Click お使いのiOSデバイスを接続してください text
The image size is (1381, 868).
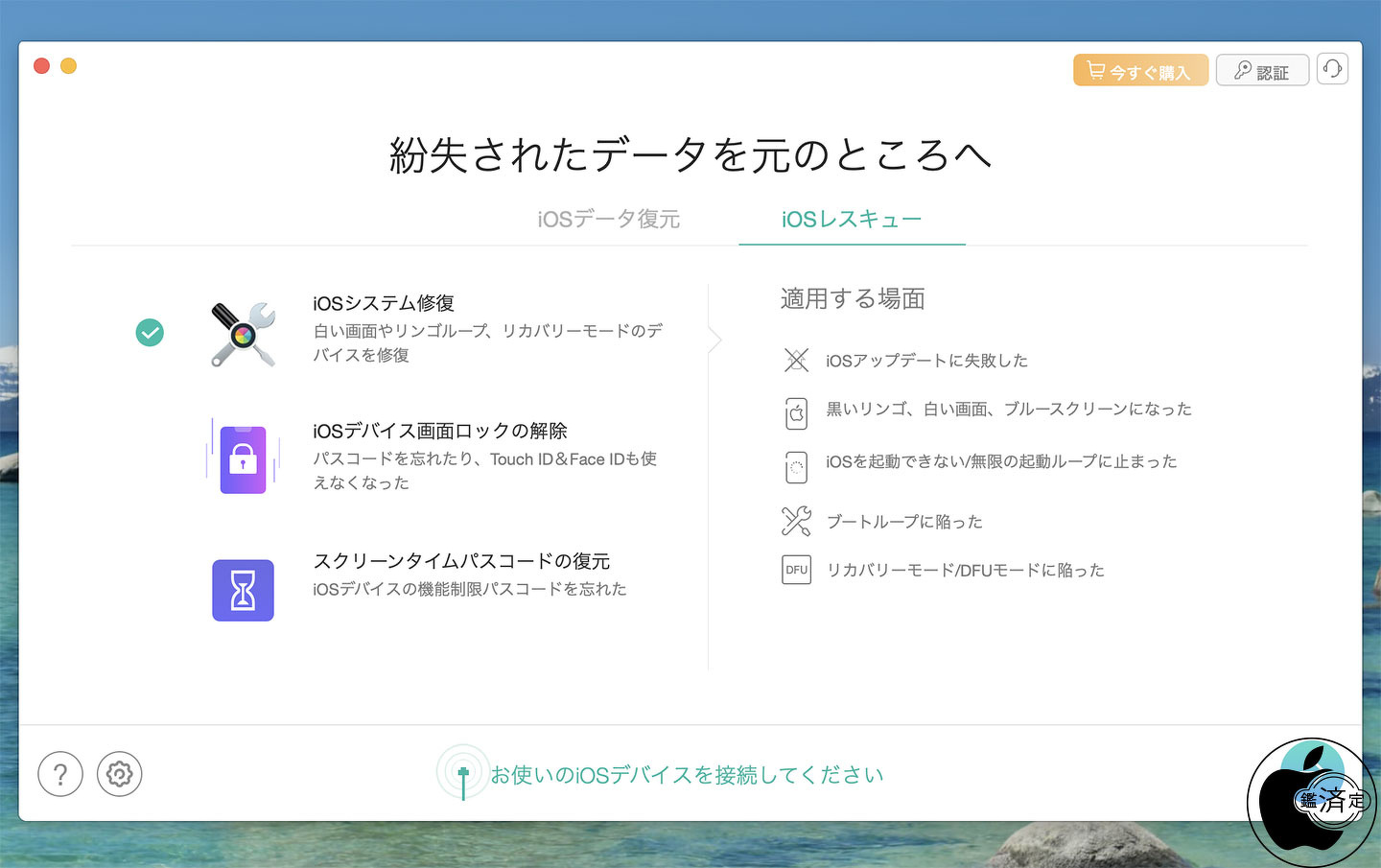[687, 775]
